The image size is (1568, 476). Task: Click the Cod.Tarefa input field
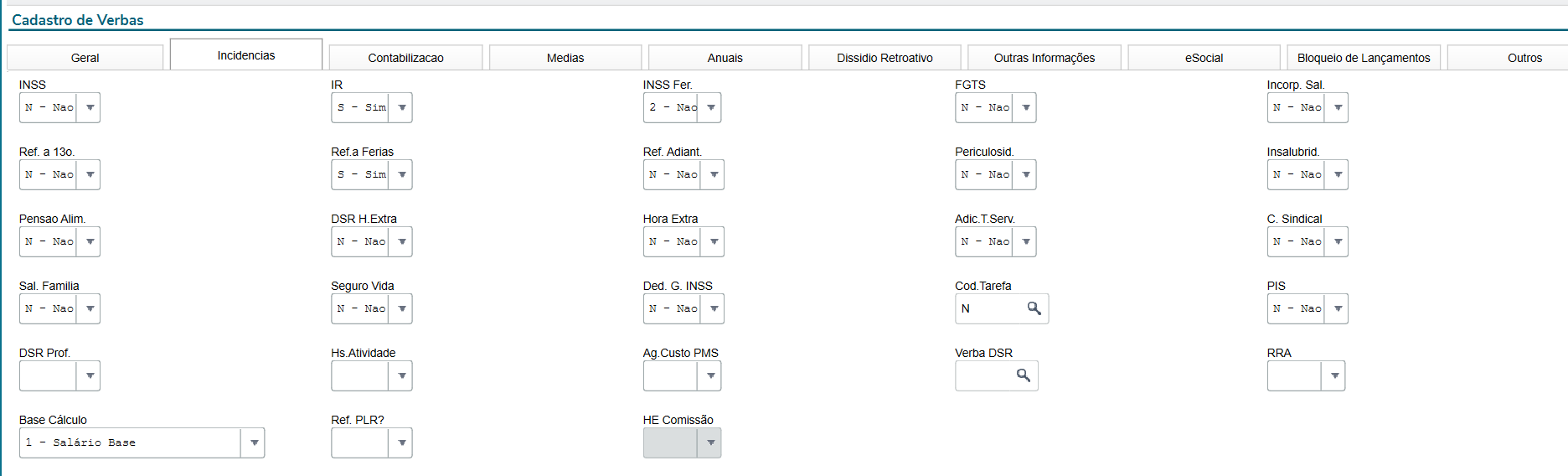990,308
